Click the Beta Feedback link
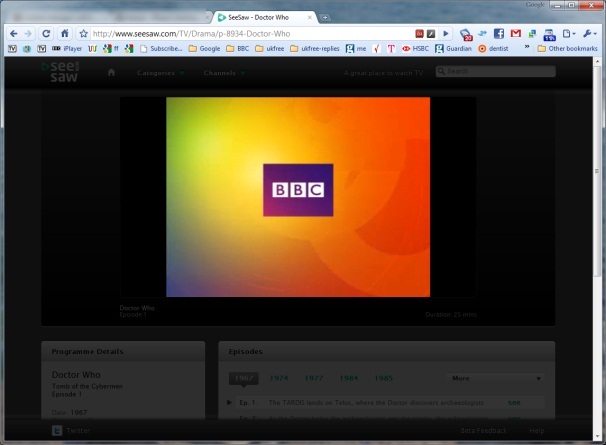The height and width of the screenshot is (445, 606). pyautogui.click(x=483, y=430)
